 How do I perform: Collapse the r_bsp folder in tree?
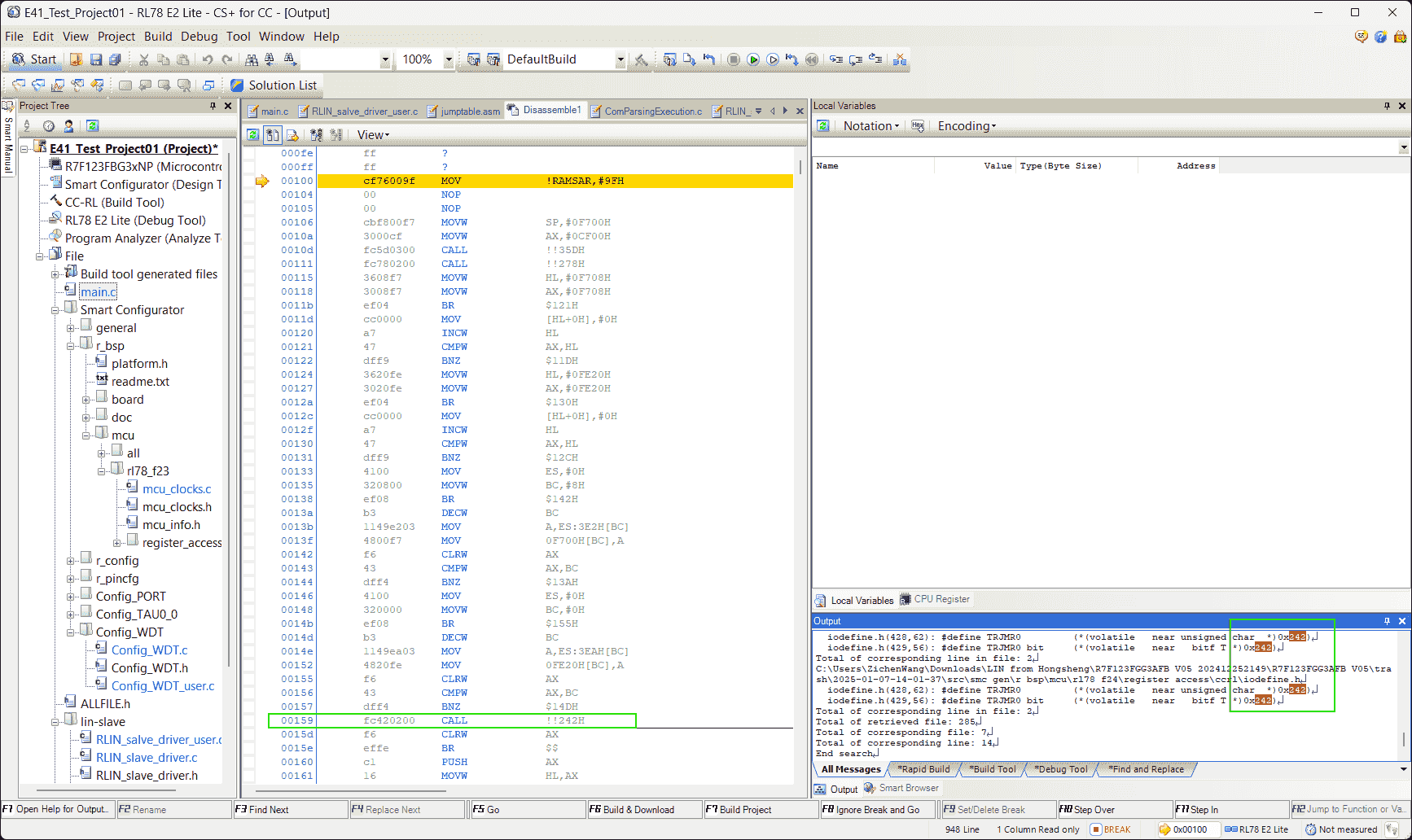pos(71,346)
